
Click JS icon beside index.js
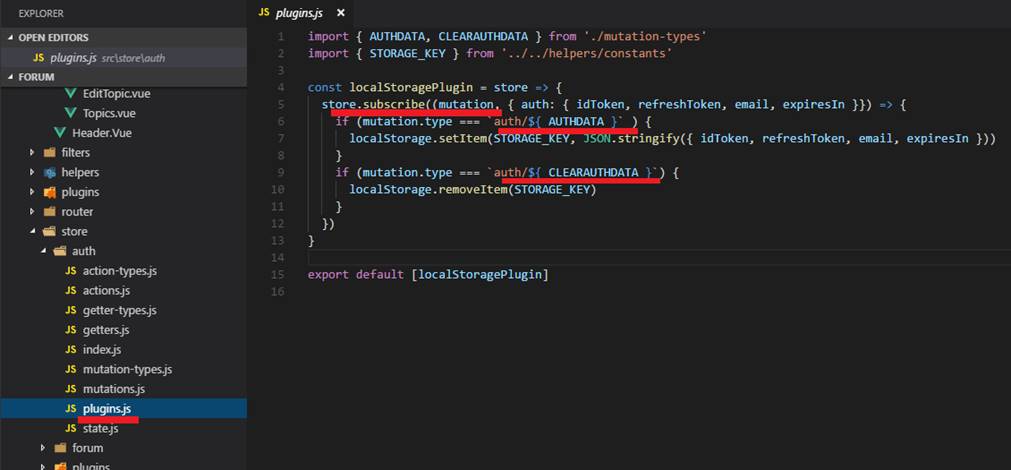[x=71, y=350]
